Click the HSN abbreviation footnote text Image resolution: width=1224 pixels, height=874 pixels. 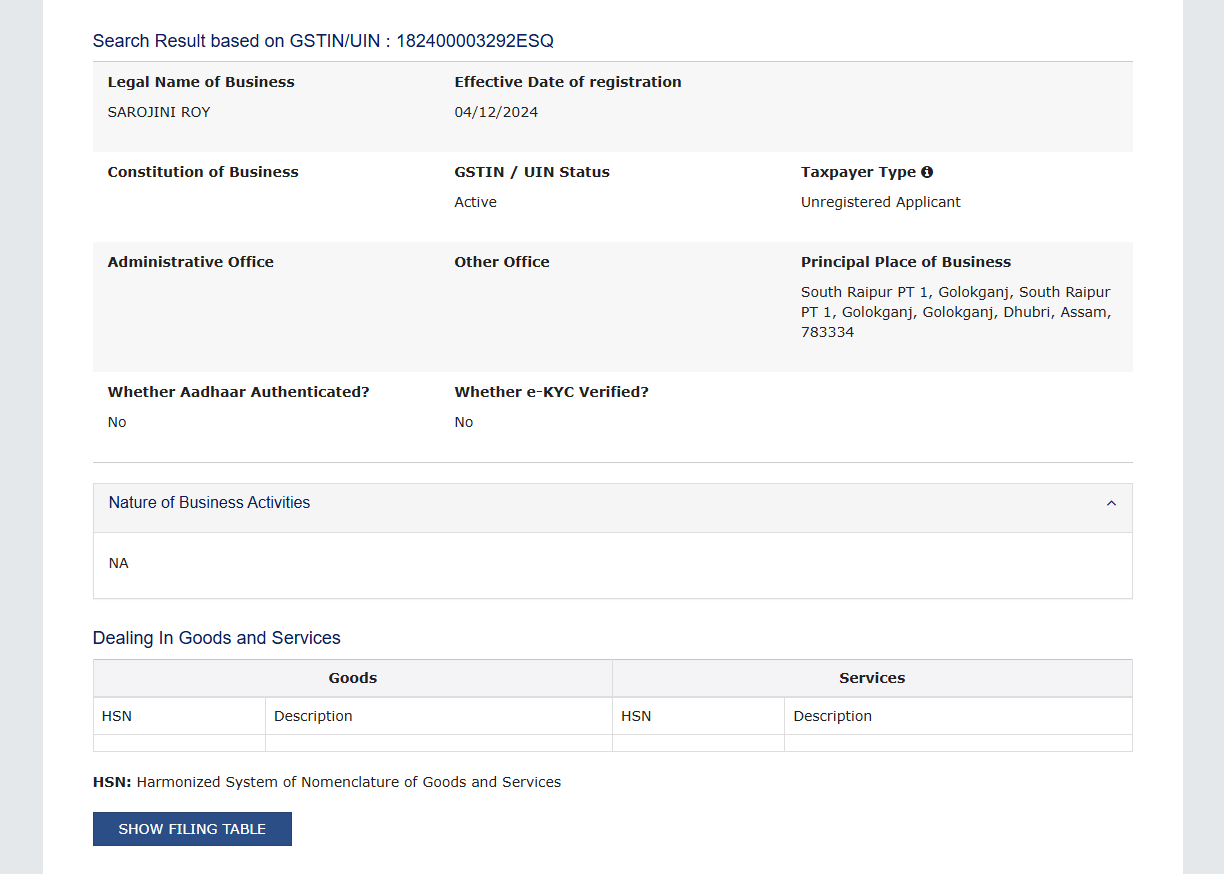[x=327, y=782]
